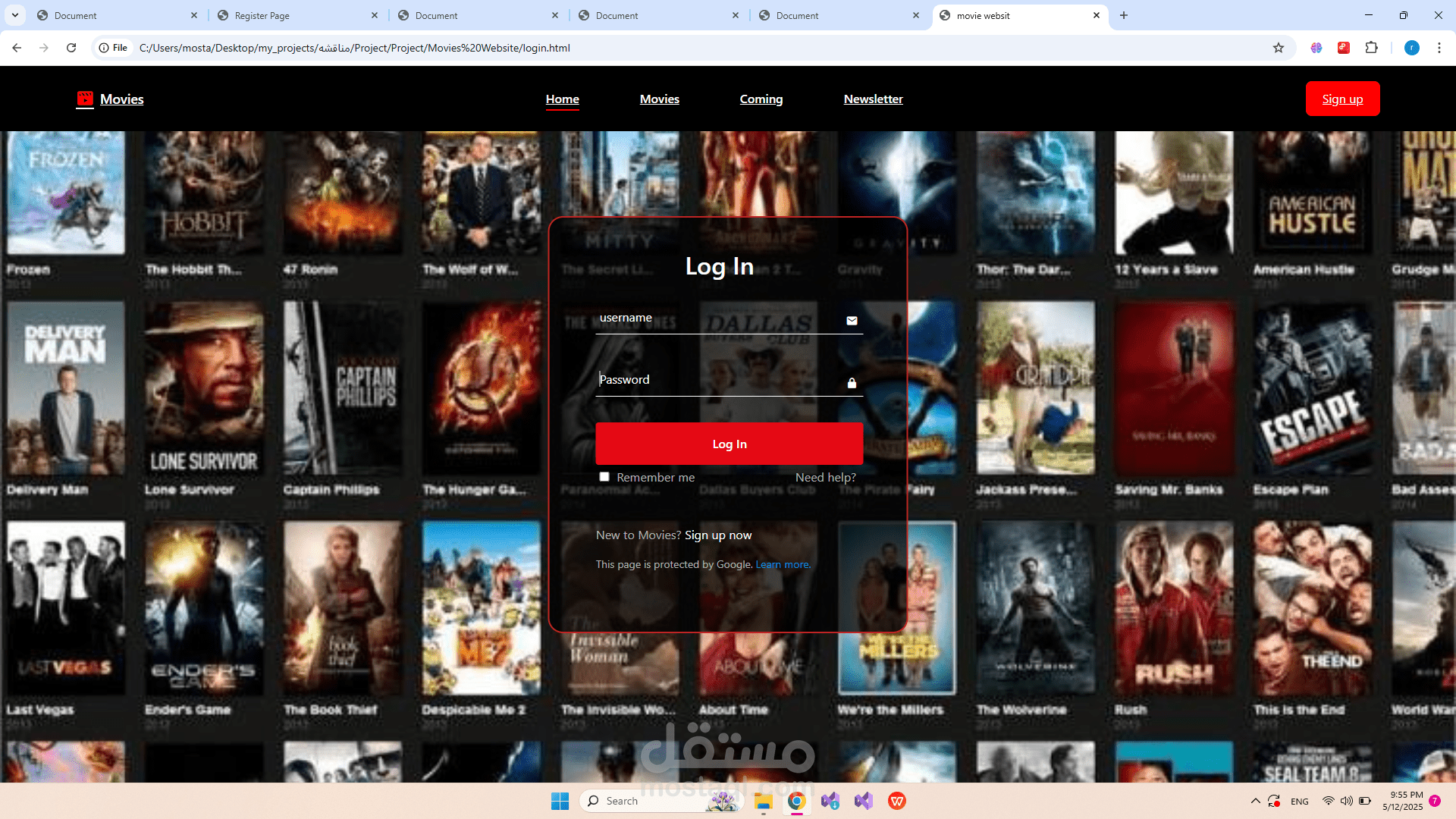1456x819 pixels.
Task: Click the red Sign up button
Action: pyautogui.click(x=1342, y=99)
